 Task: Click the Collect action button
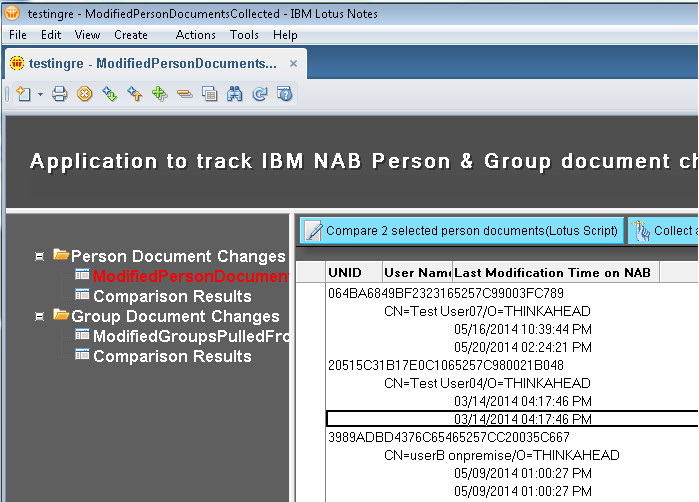pos(663,231)
